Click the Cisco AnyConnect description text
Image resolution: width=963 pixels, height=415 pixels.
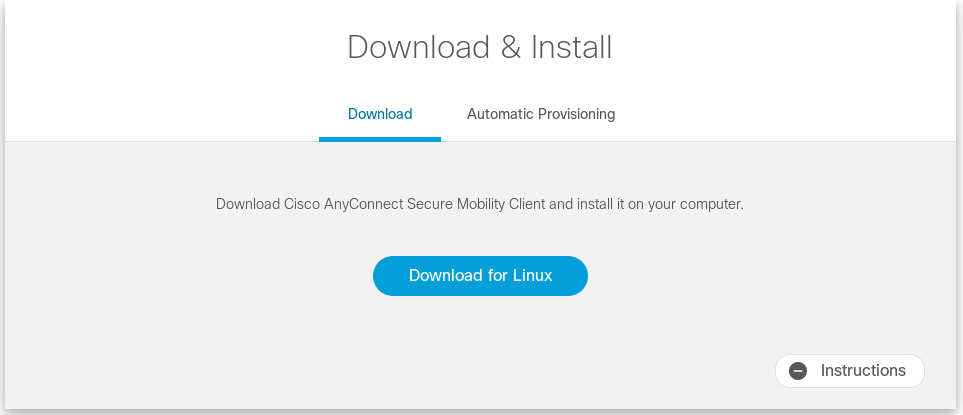(479, 204)
